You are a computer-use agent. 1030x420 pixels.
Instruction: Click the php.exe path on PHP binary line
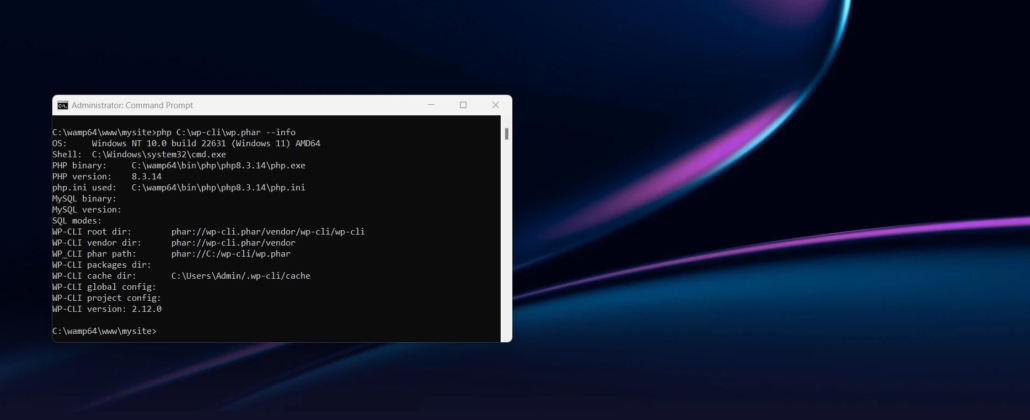[x=218, y=165]
